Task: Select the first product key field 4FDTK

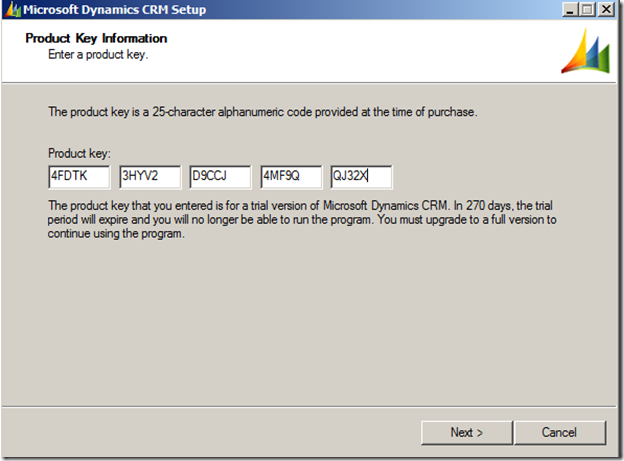Action: pos(79,176)
